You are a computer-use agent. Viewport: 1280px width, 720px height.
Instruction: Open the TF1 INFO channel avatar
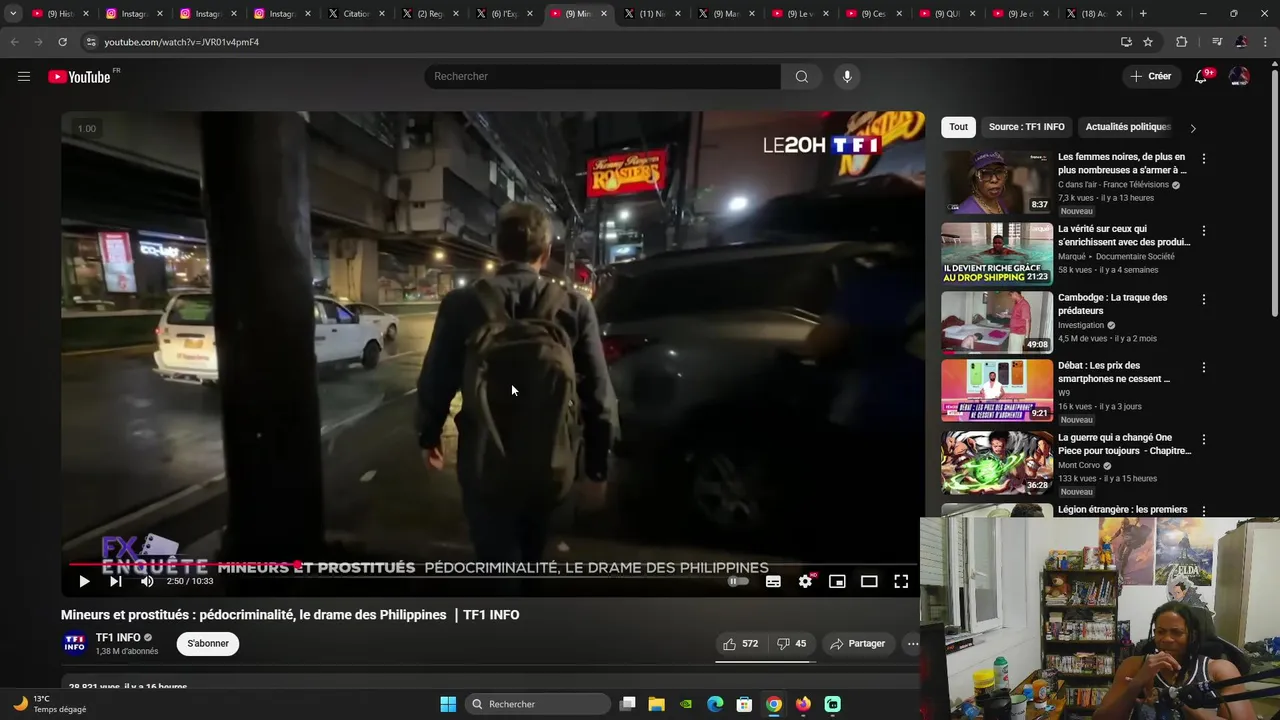(75, 643)
